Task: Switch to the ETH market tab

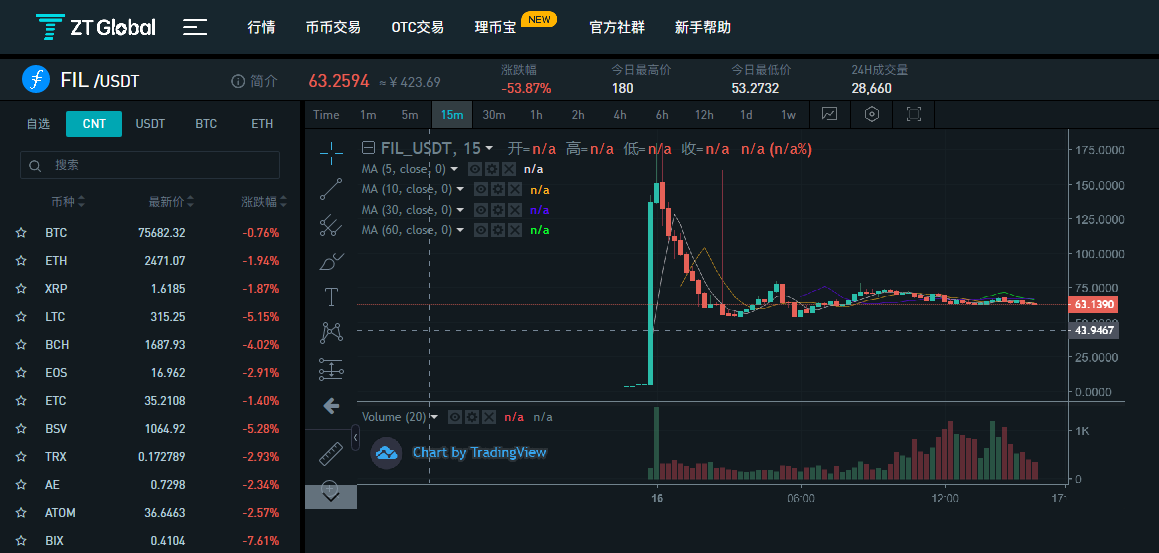Action: [262, 123]
